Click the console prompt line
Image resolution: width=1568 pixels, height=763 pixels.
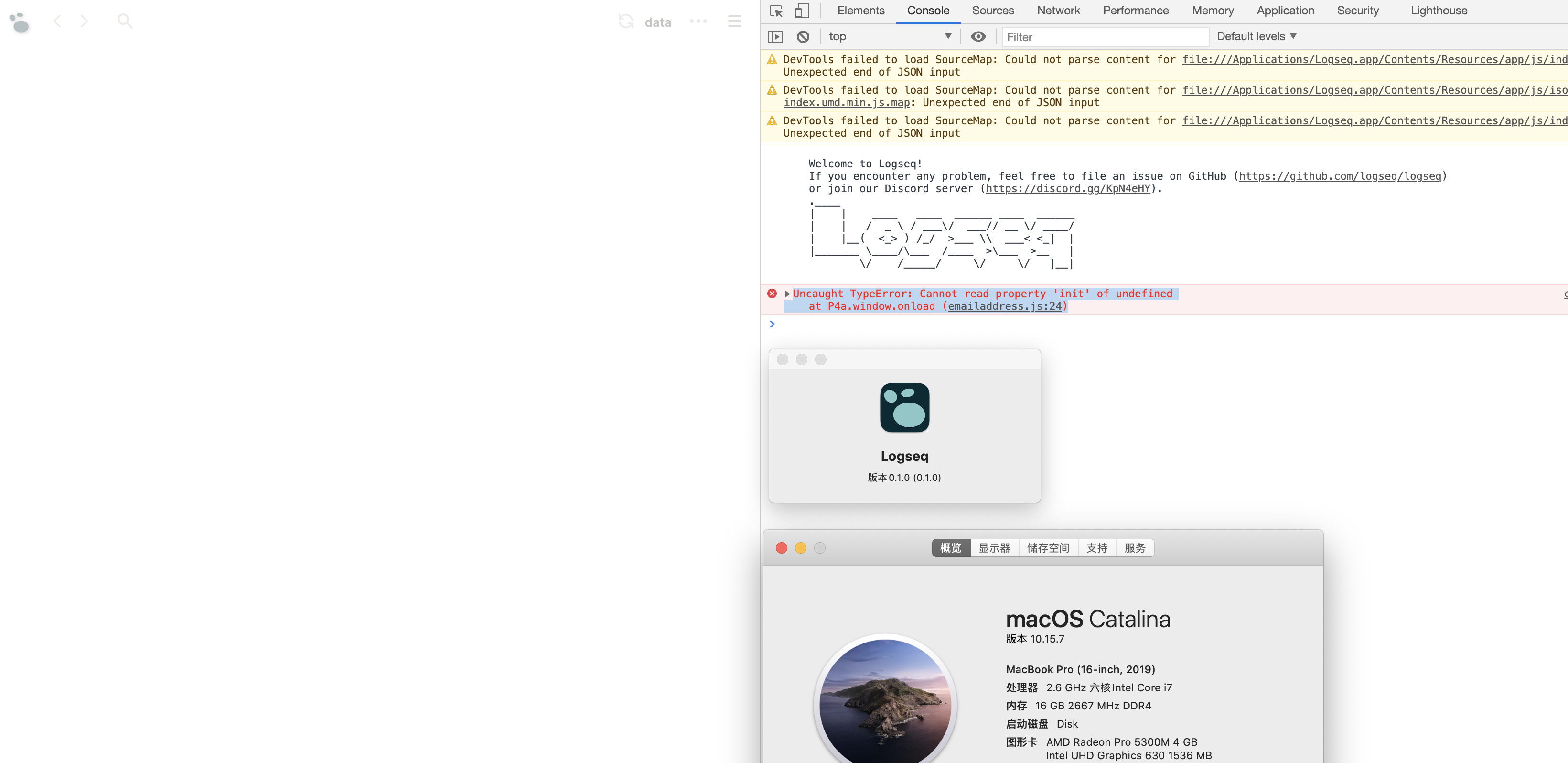[x=1168, y=324]
